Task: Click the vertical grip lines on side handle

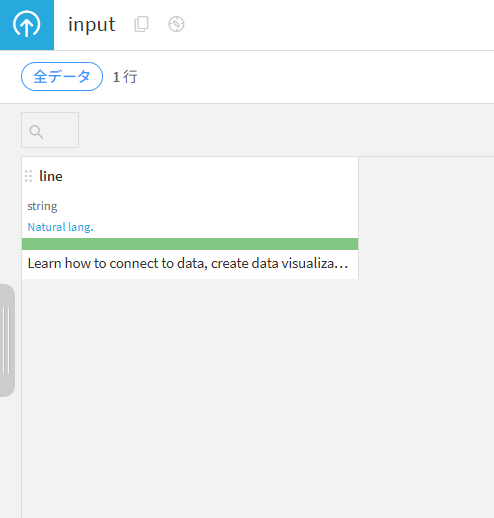Action: tap(6, 340)
